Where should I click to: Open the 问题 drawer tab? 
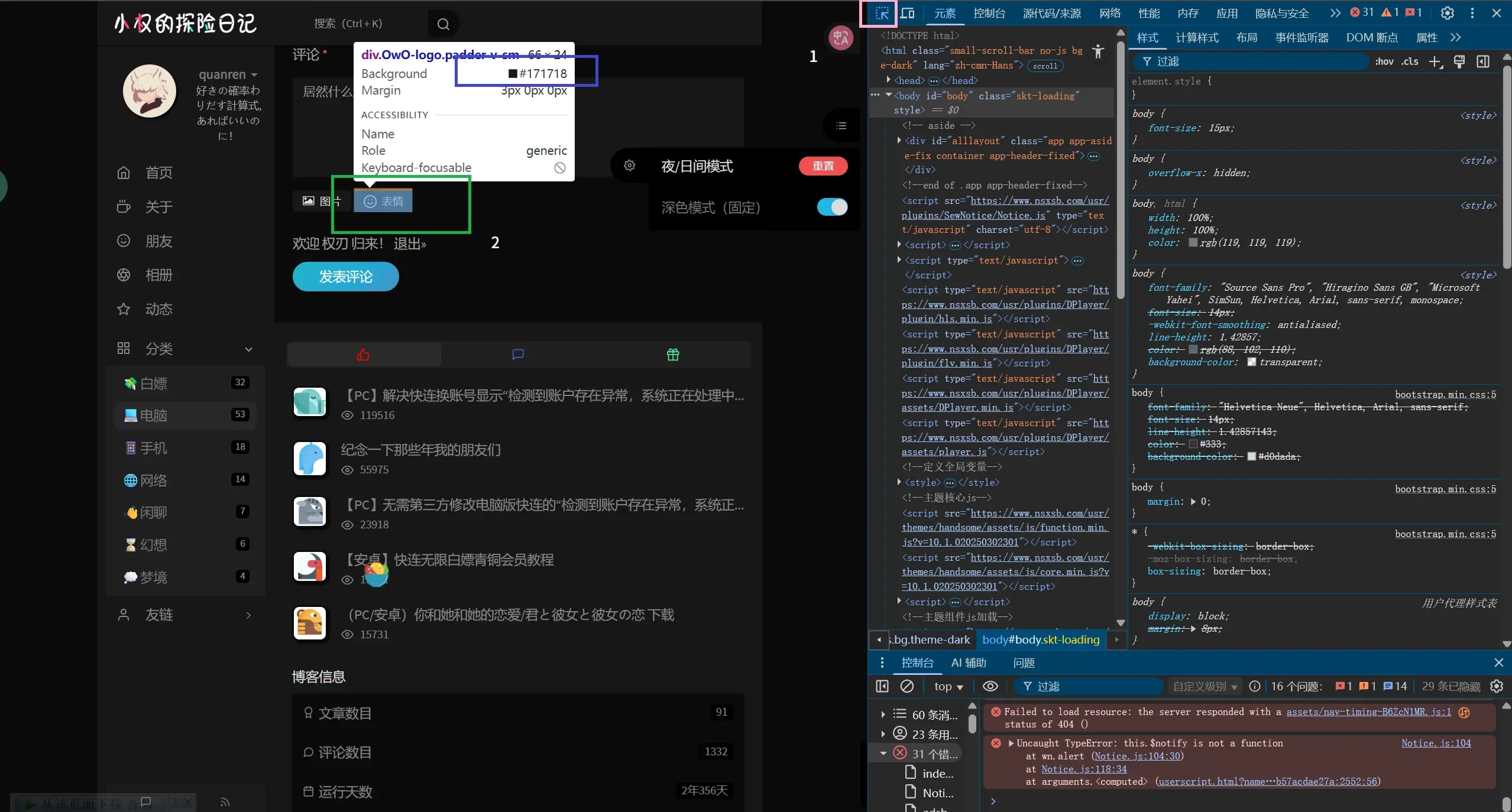coord(1024,662)
